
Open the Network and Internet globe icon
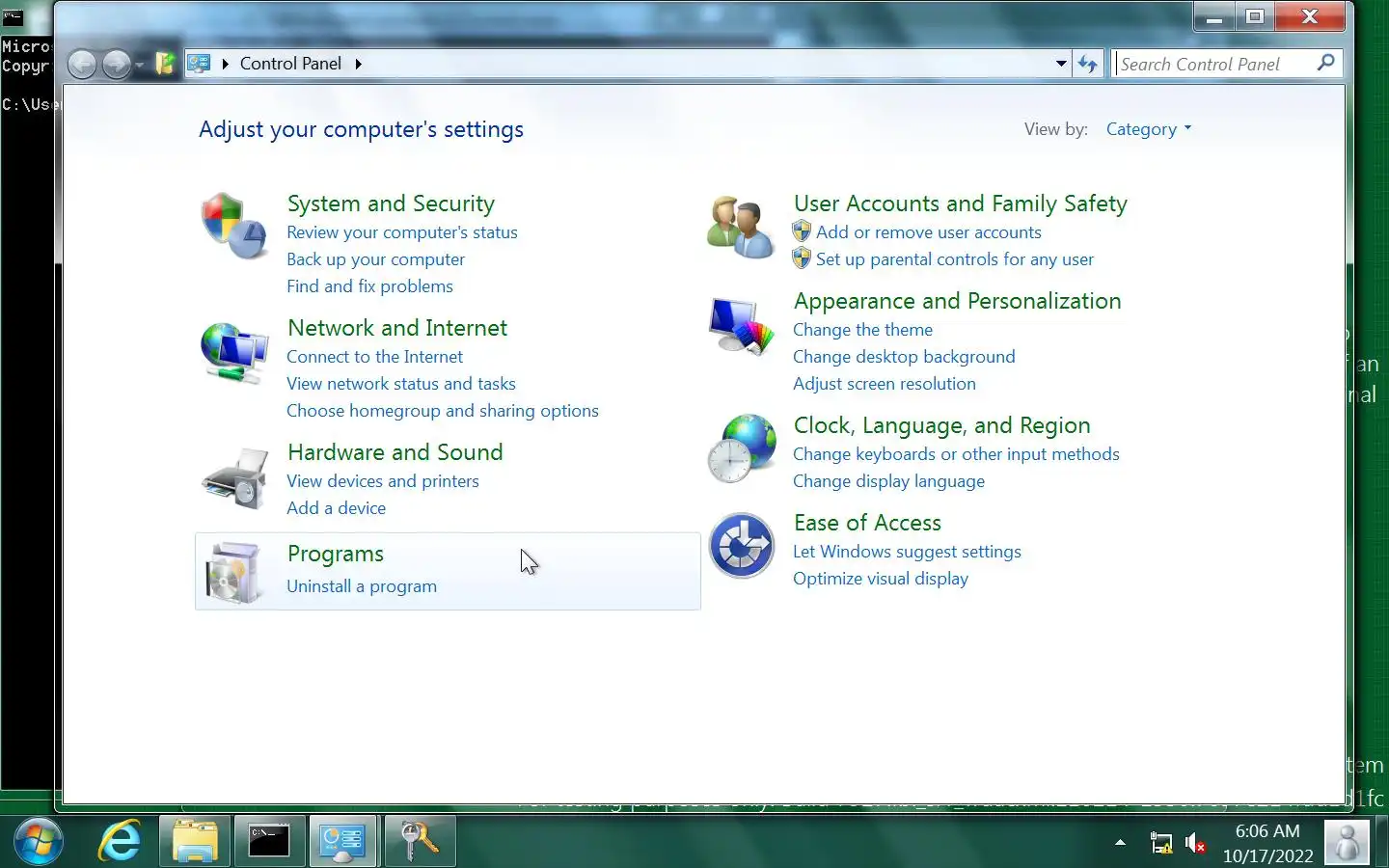234,353
